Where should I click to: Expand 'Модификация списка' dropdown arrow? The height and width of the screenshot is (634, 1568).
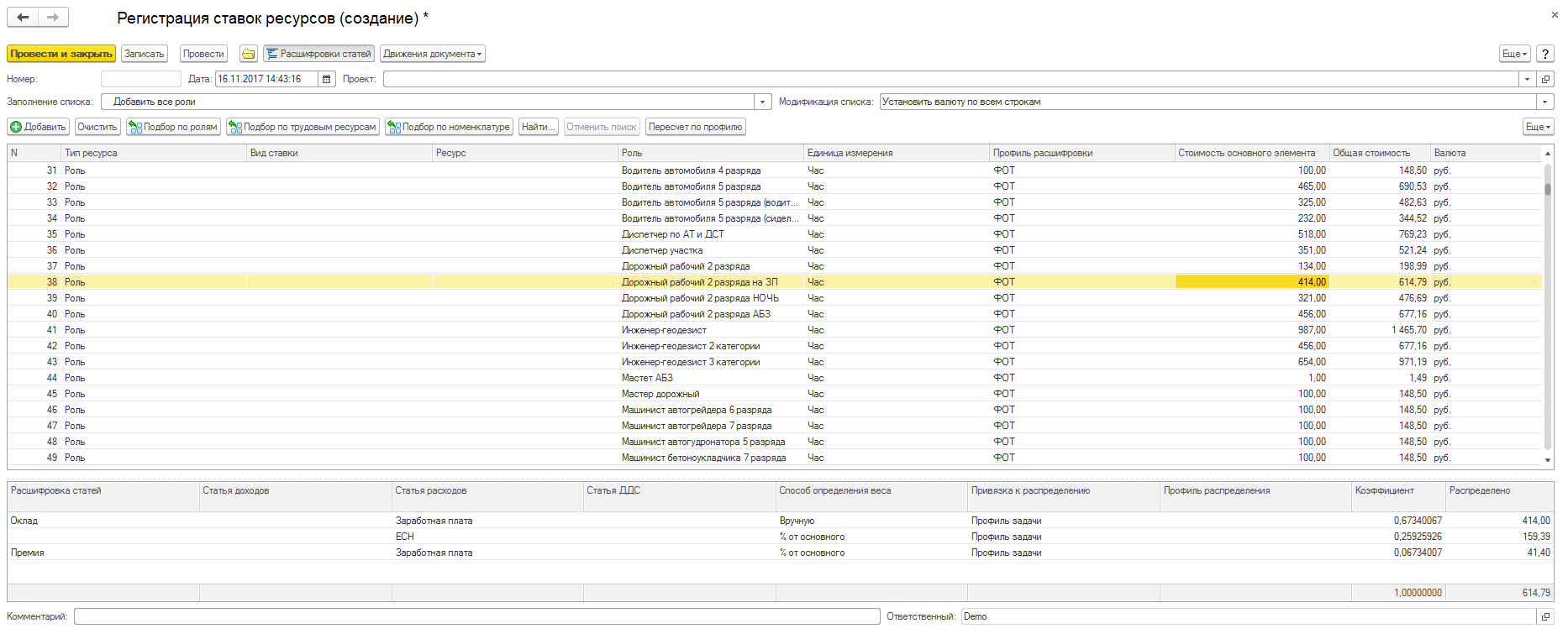click(x=1545, y=102)
